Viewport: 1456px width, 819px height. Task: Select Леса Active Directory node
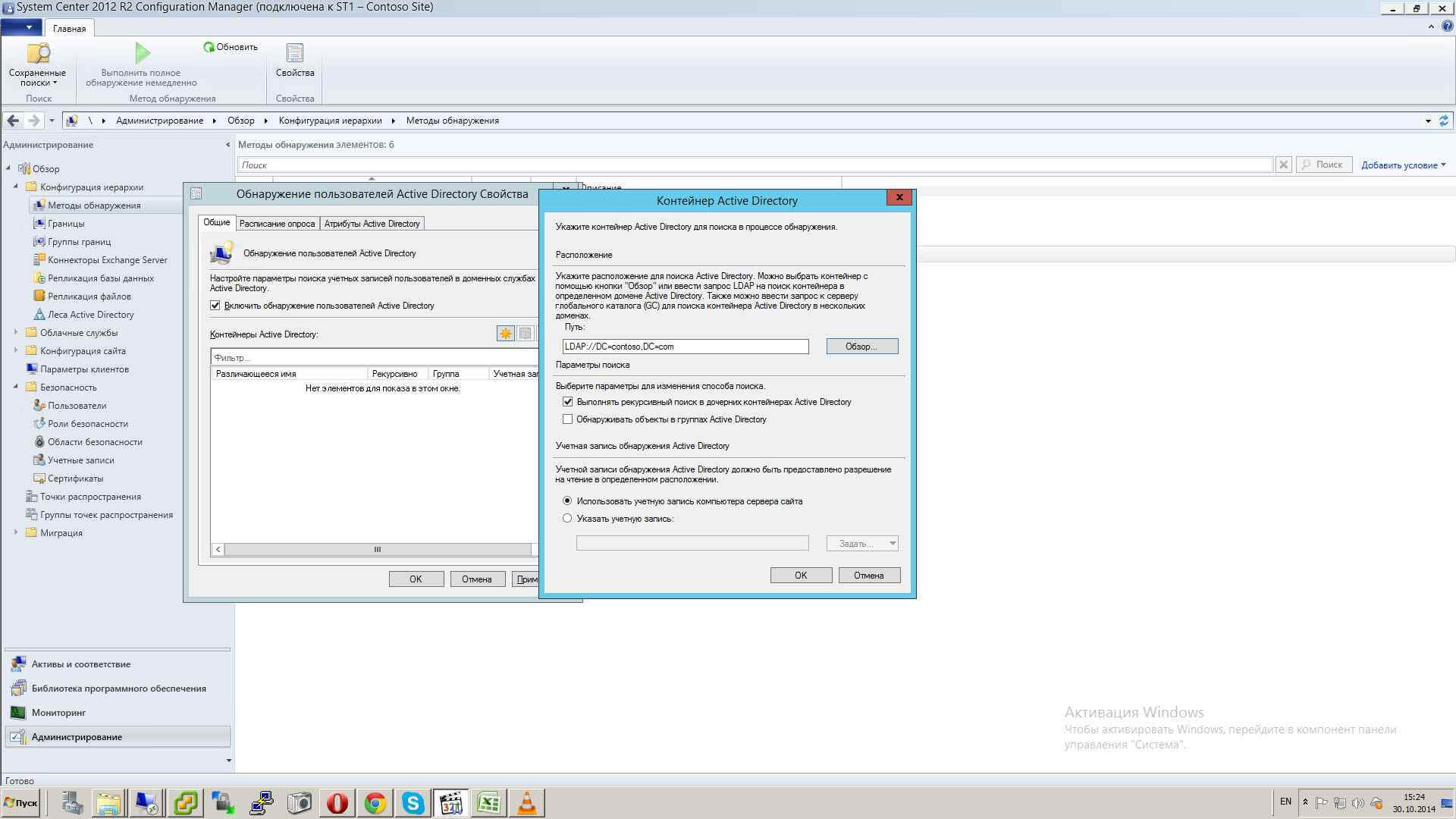coord(90,315)
